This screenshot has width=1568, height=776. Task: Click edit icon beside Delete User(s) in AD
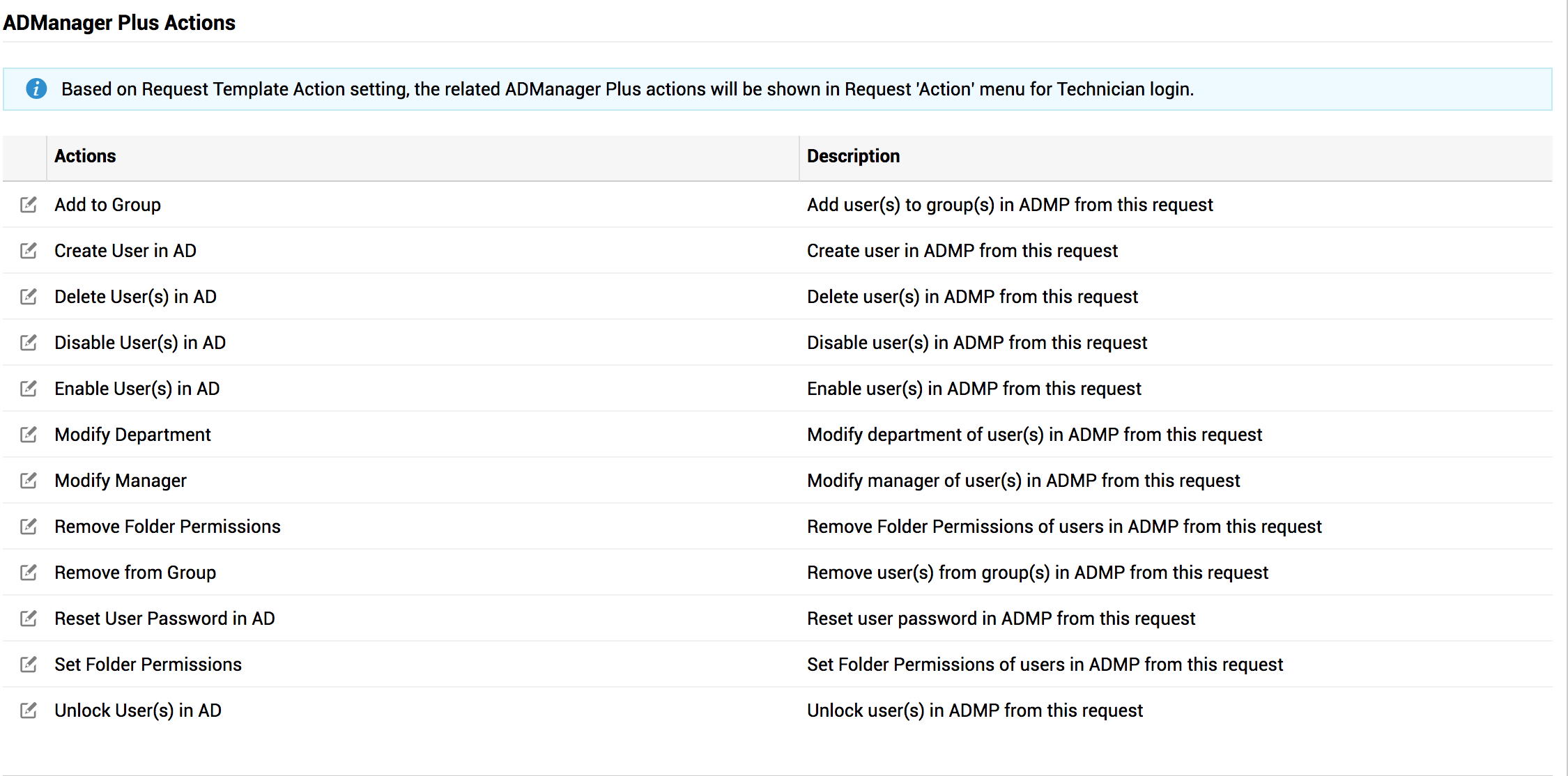(29, 297)
